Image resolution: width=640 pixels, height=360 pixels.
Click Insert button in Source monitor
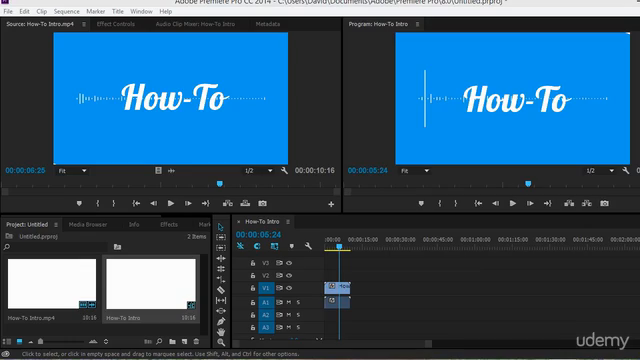pyautogui.click(x=228, y=203)
